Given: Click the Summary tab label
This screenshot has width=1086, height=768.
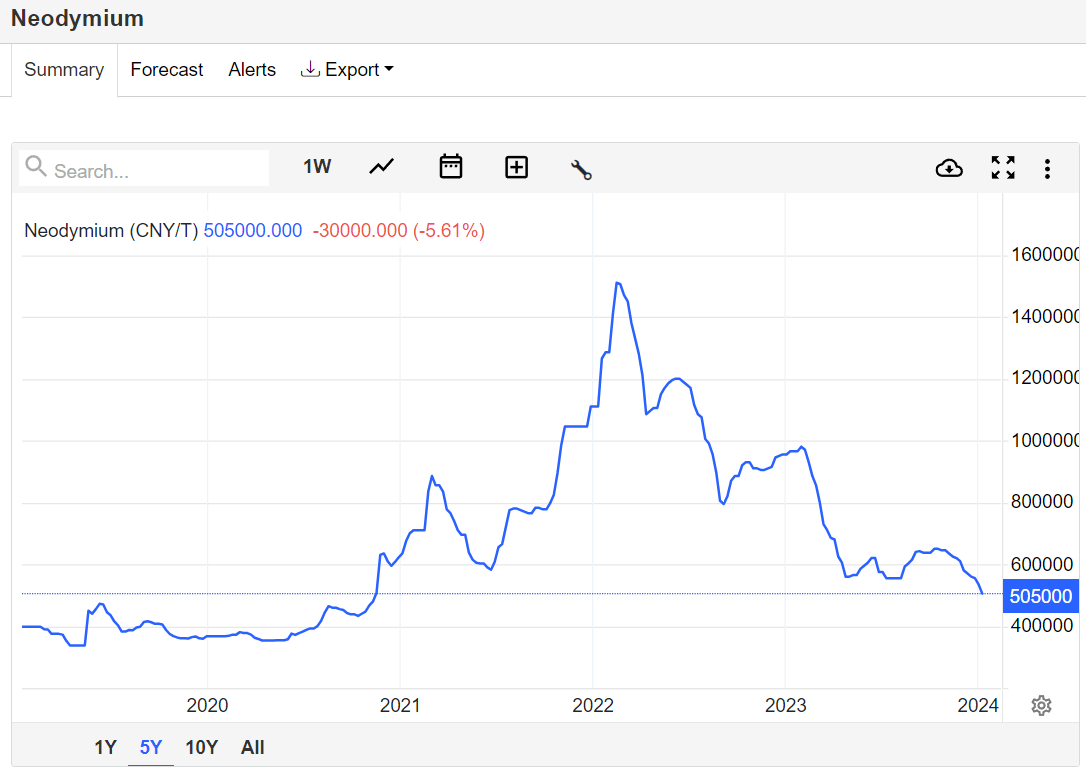Looking at the screenshot, I should click(x=64, y=69).
